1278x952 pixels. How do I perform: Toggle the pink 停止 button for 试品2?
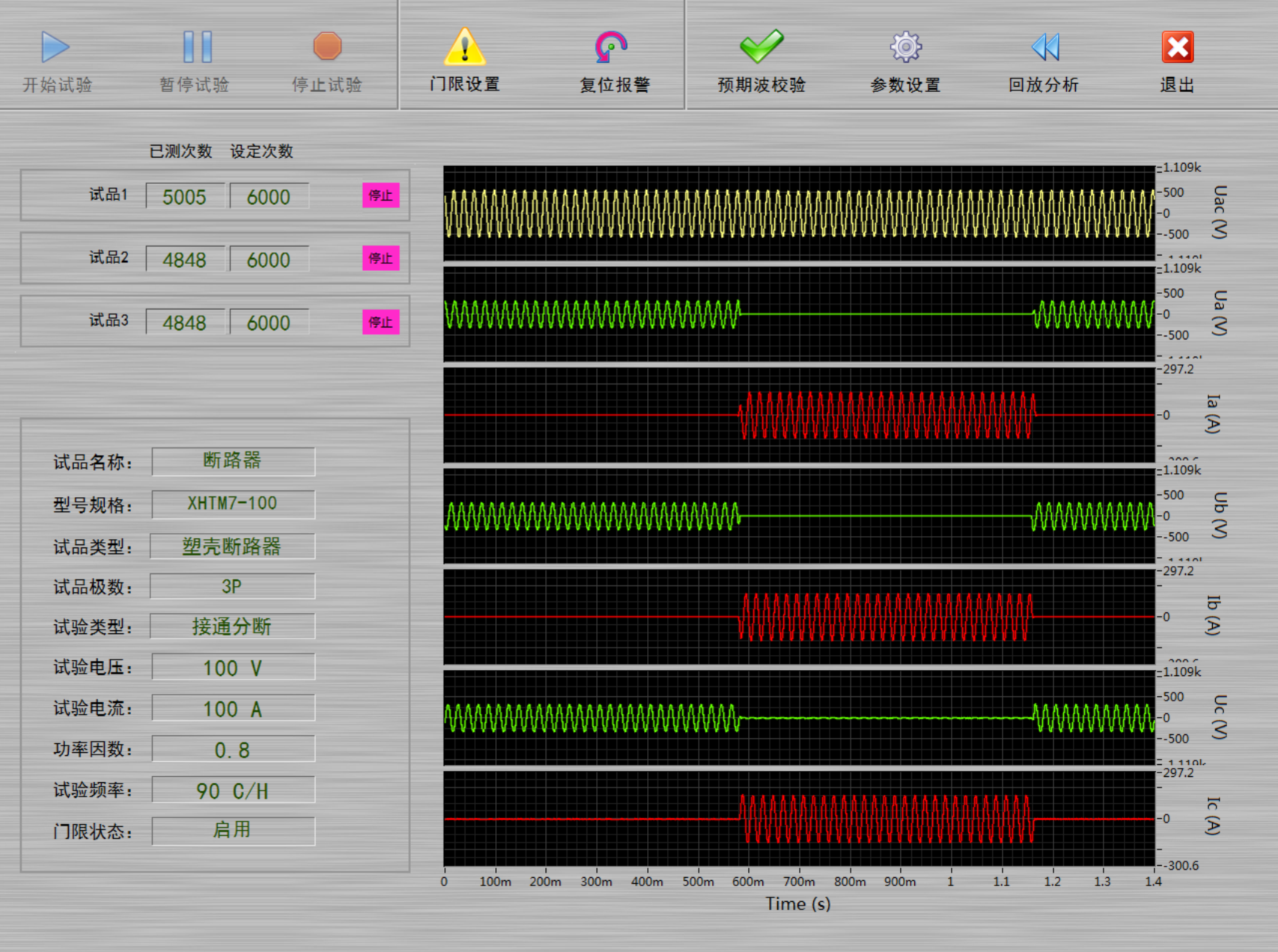(380, 258)
